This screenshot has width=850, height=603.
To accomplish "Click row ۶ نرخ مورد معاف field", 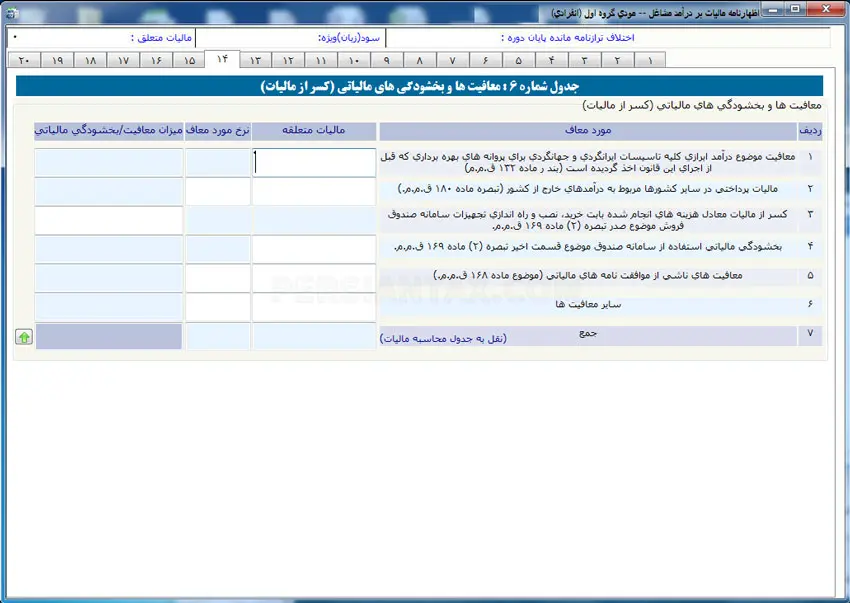I will [218, 307].
